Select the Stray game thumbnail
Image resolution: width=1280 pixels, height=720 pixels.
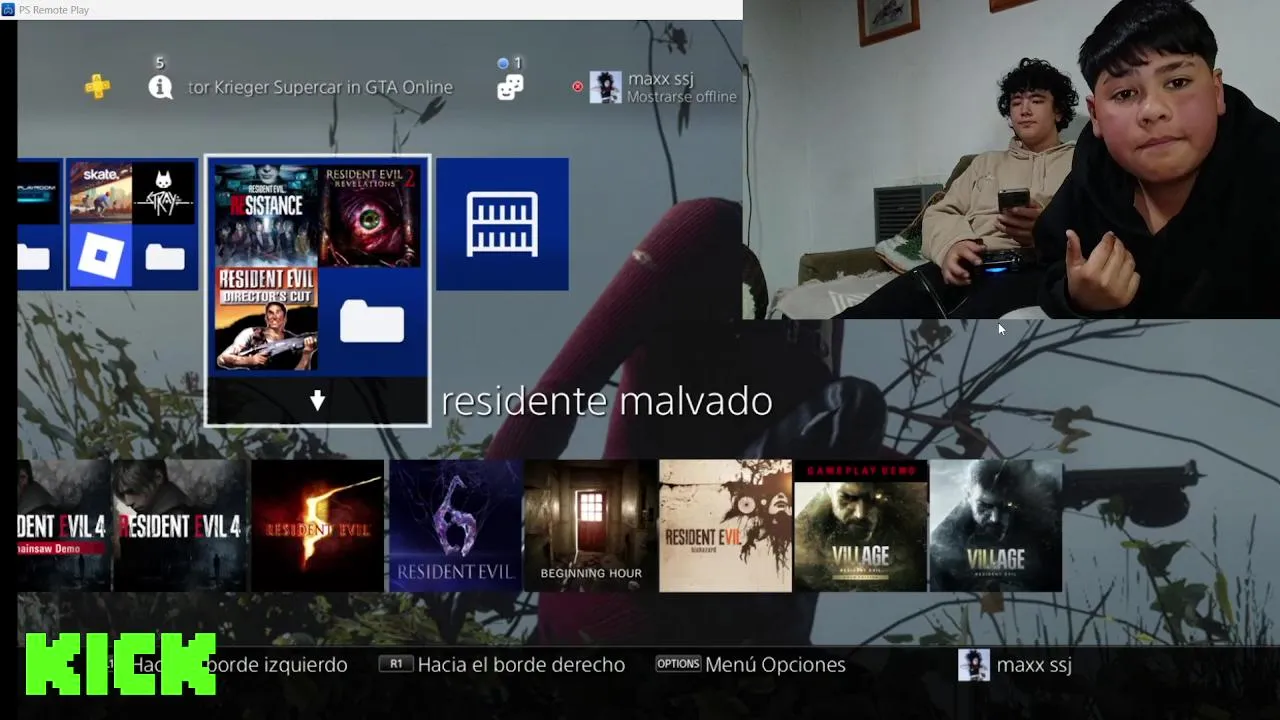[x=164, y=191]
